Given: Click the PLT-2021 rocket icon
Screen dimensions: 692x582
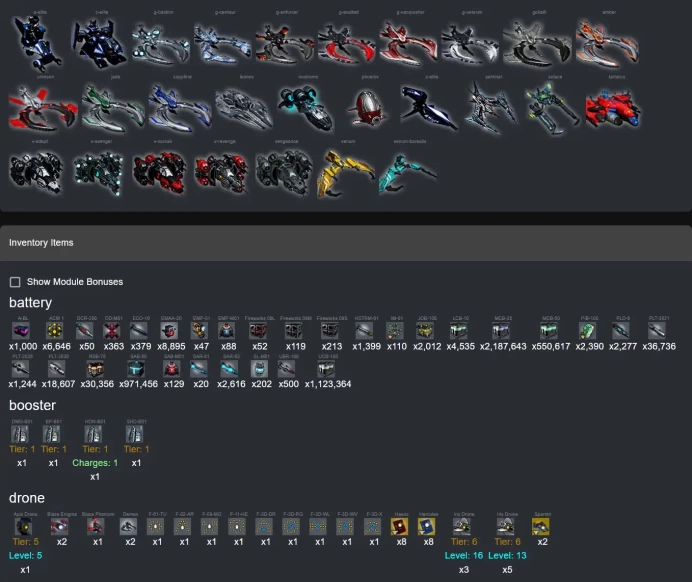Looking at the screenshot, I should 657,330.
